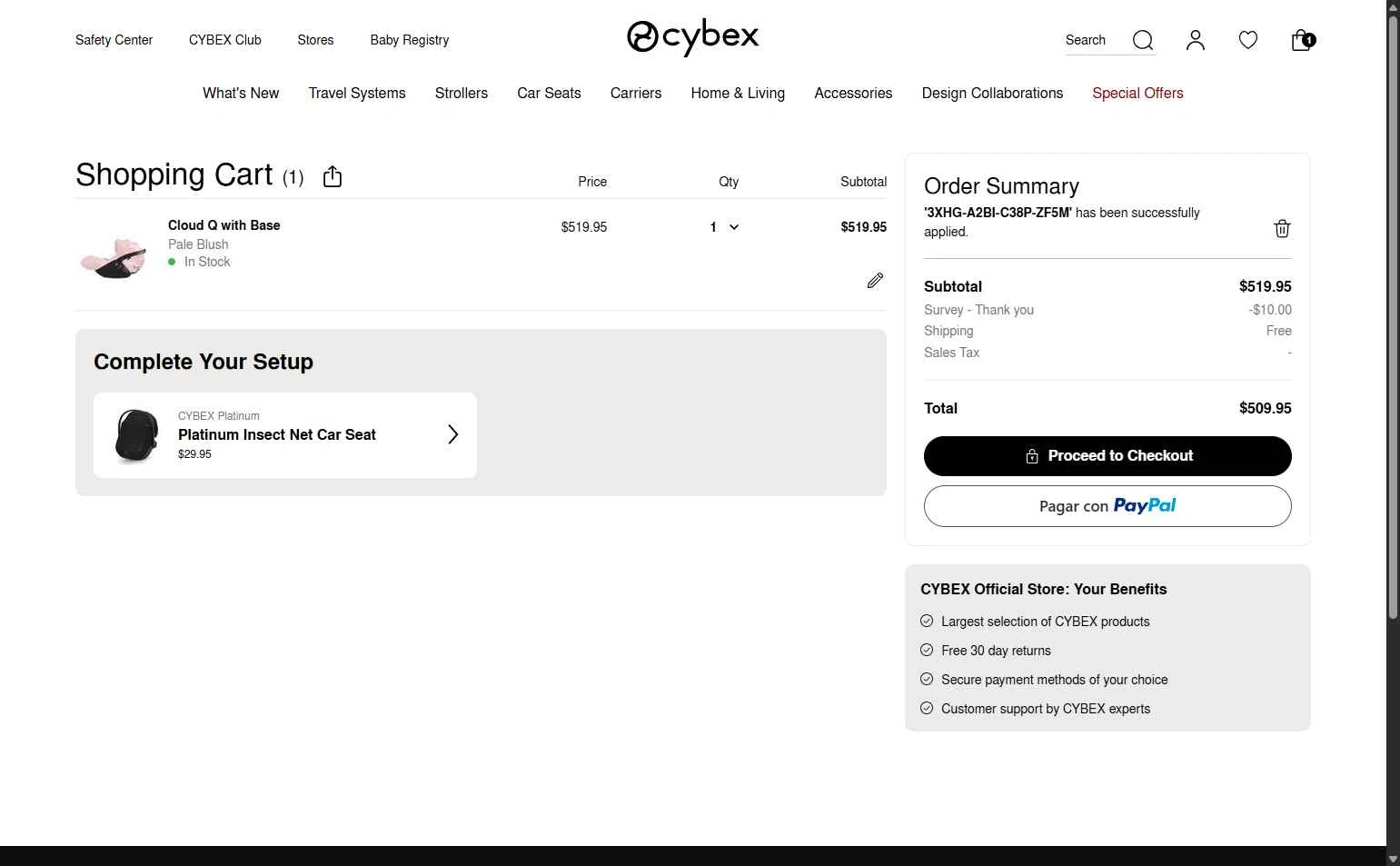Open Baby Registry link
Viewport: 1400px width, 866px height.
(x=410, y=40)
